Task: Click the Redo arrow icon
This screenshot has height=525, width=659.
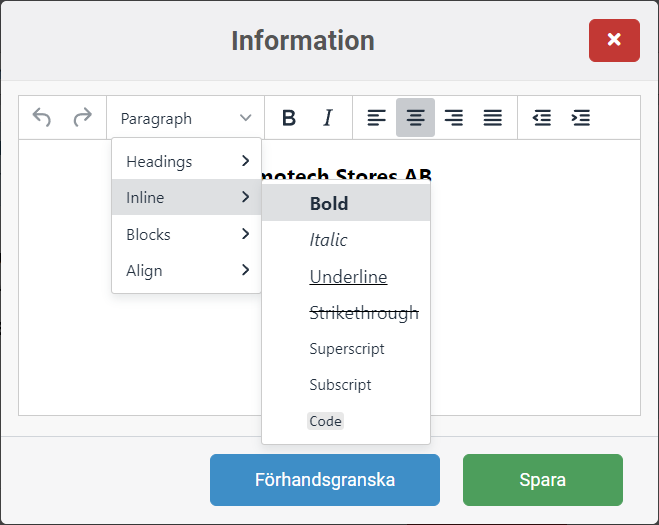Action: 82,118
